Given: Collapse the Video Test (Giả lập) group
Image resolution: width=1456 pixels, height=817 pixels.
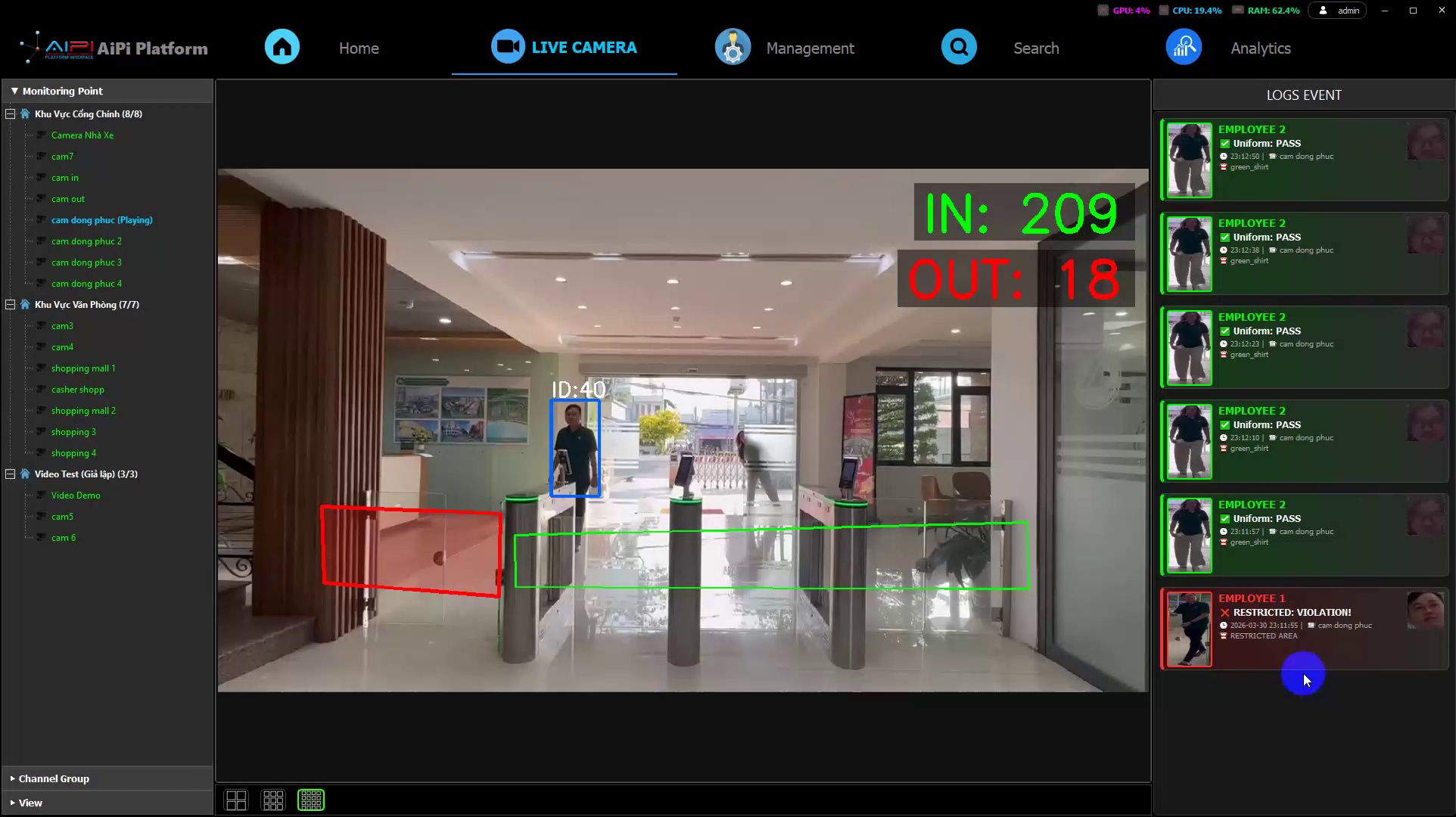Looking at the screenshot, I should pyautogui.click(x=11, y=474).
